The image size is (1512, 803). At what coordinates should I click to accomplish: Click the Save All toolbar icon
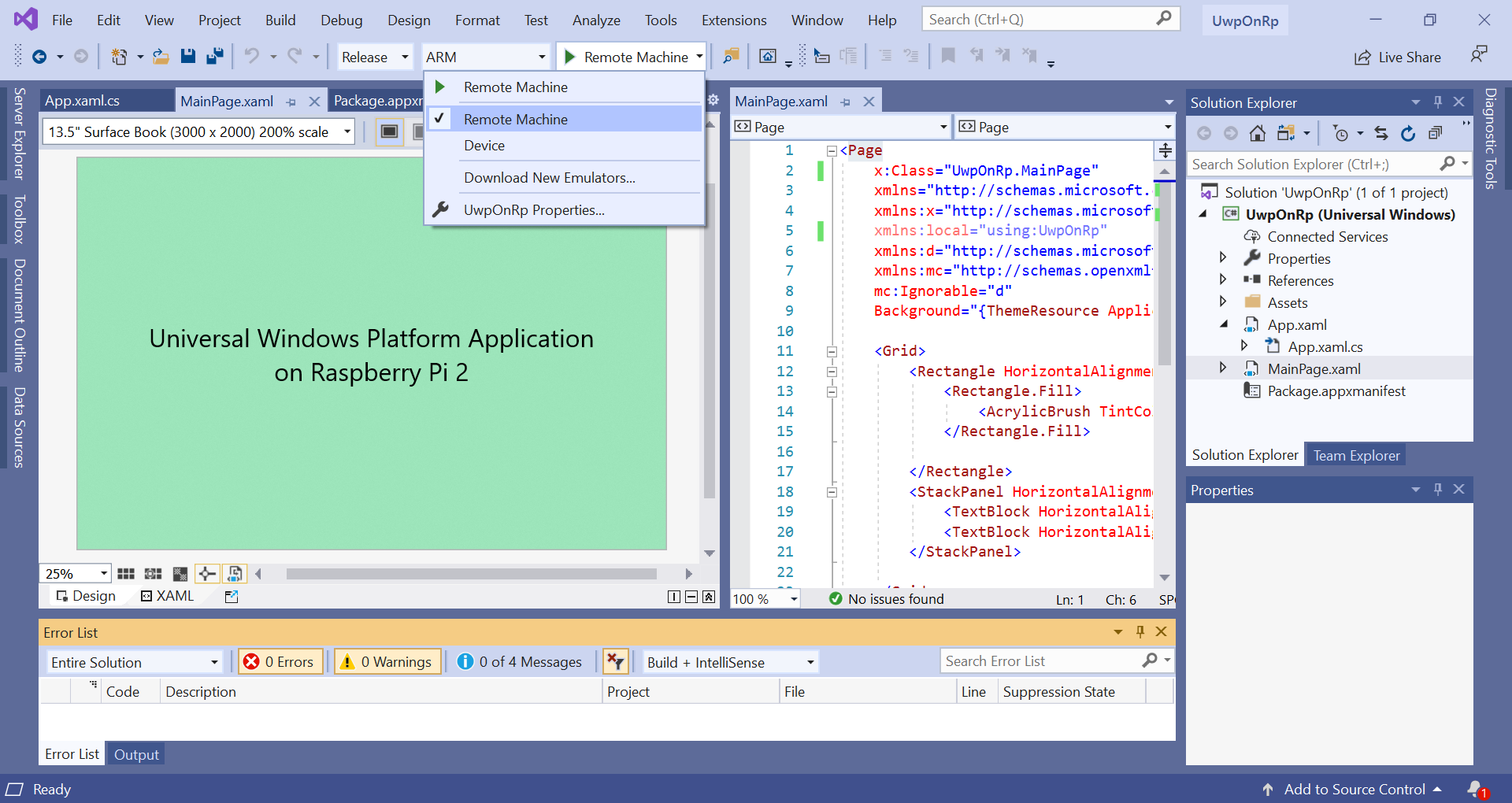(214, 57)
